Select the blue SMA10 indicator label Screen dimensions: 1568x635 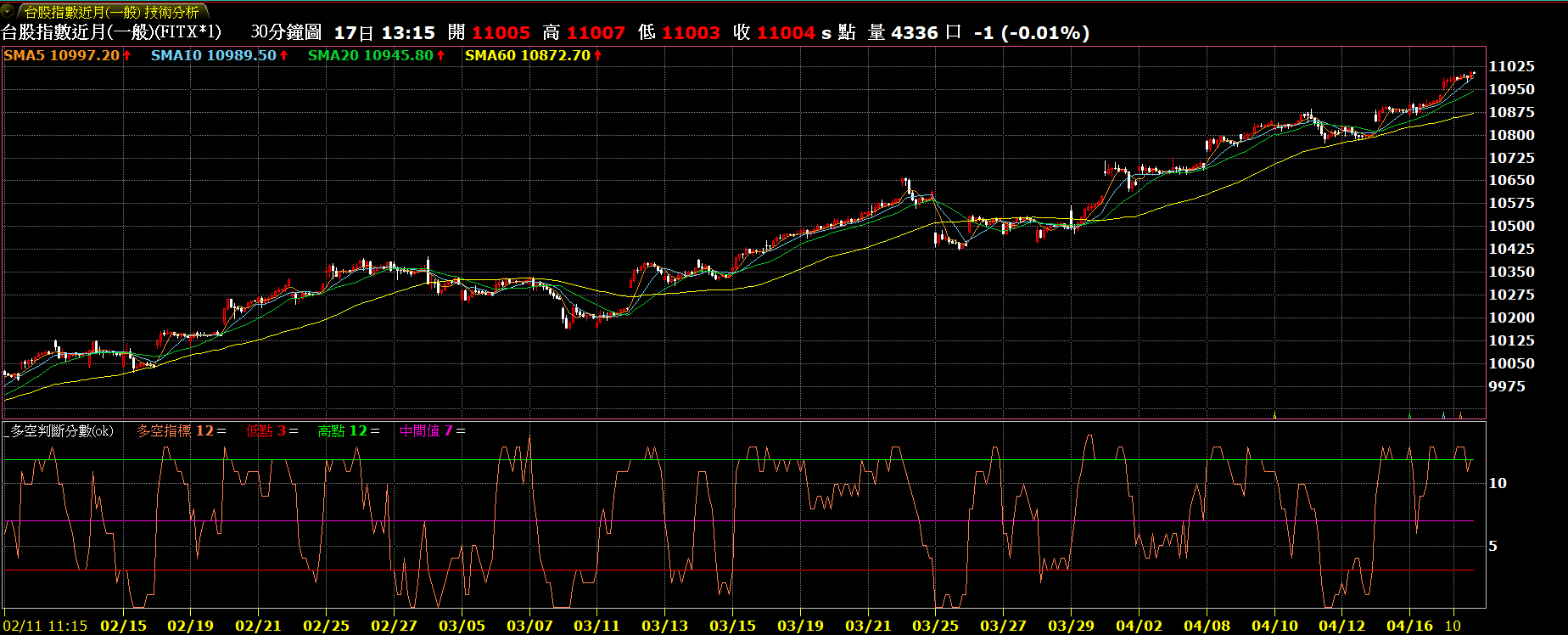213,55
